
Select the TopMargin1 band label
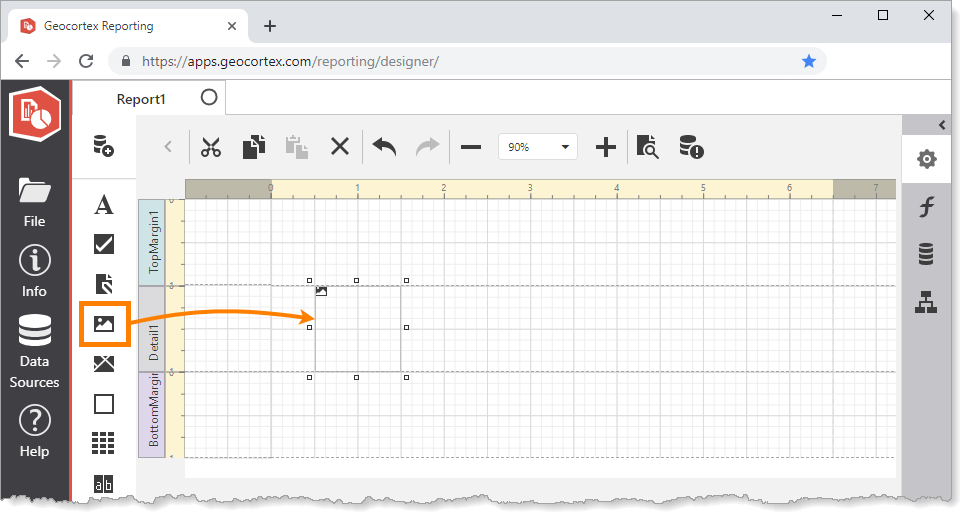[x=152, y=242]
